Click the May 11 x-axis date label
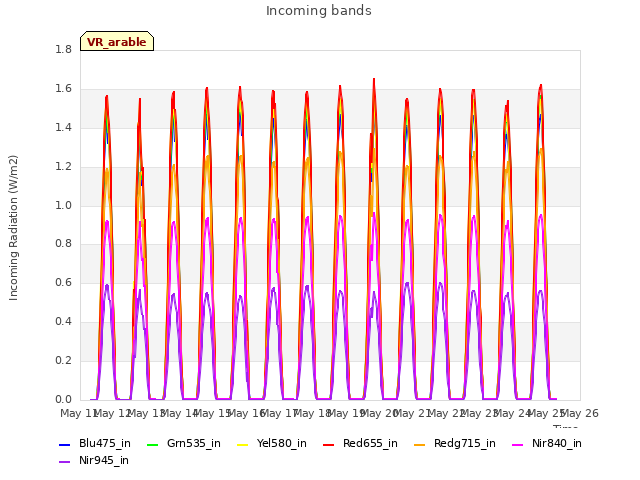640x480 pixels. point(78,413)
